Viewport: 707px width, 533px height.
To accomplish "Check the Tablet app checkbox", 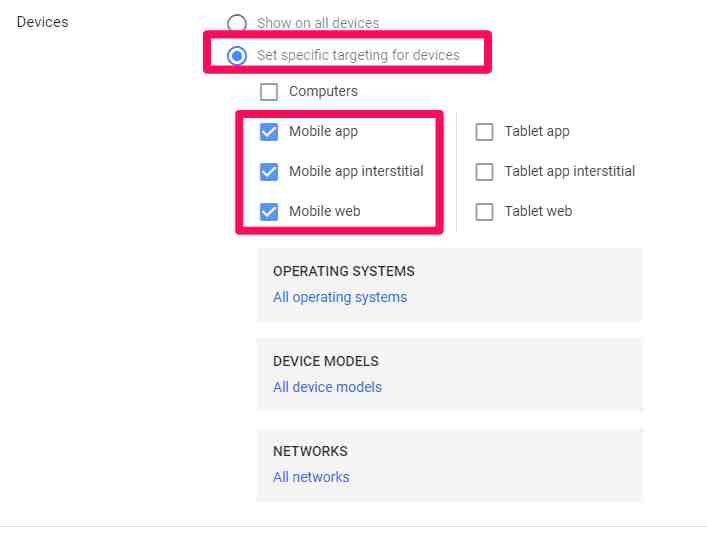I will tap(484, 132).
